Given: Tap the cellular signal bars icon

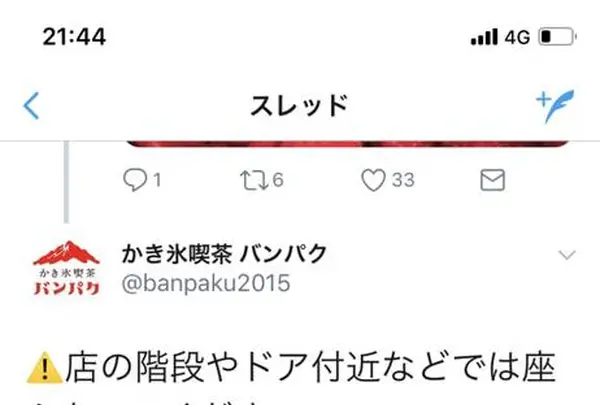Looking at the screenshot, I should tap(484, 37).
